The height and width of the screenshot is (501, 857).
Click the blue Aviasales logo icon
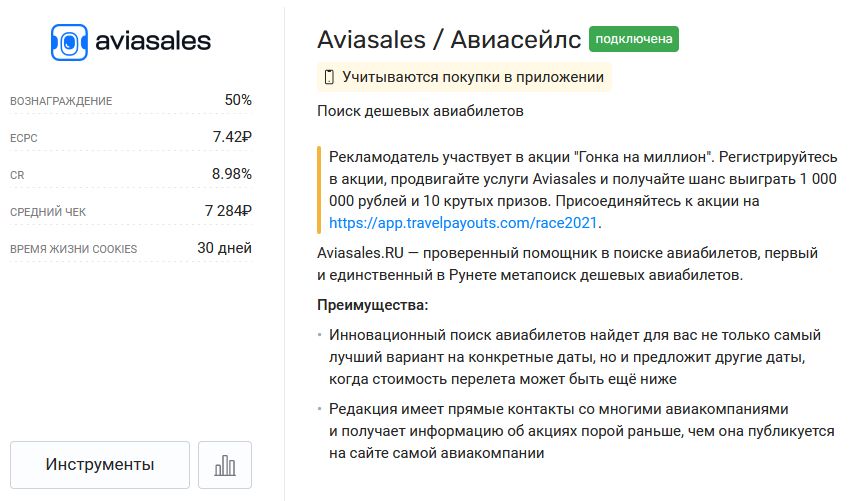(68, 42)
